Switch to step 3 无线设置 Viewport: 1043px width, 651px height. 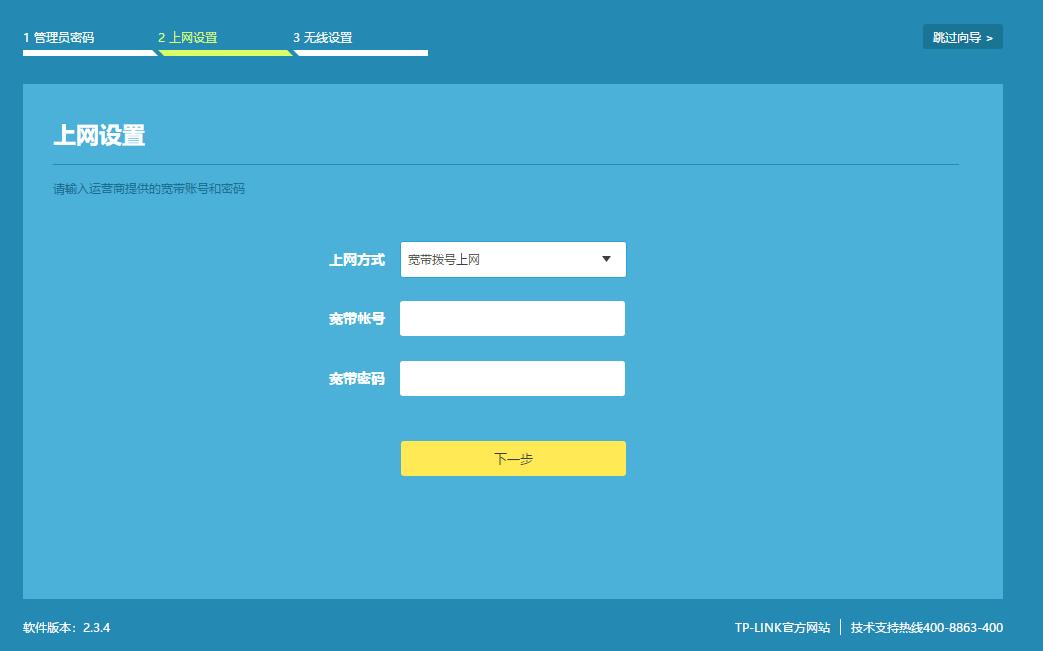321,37
